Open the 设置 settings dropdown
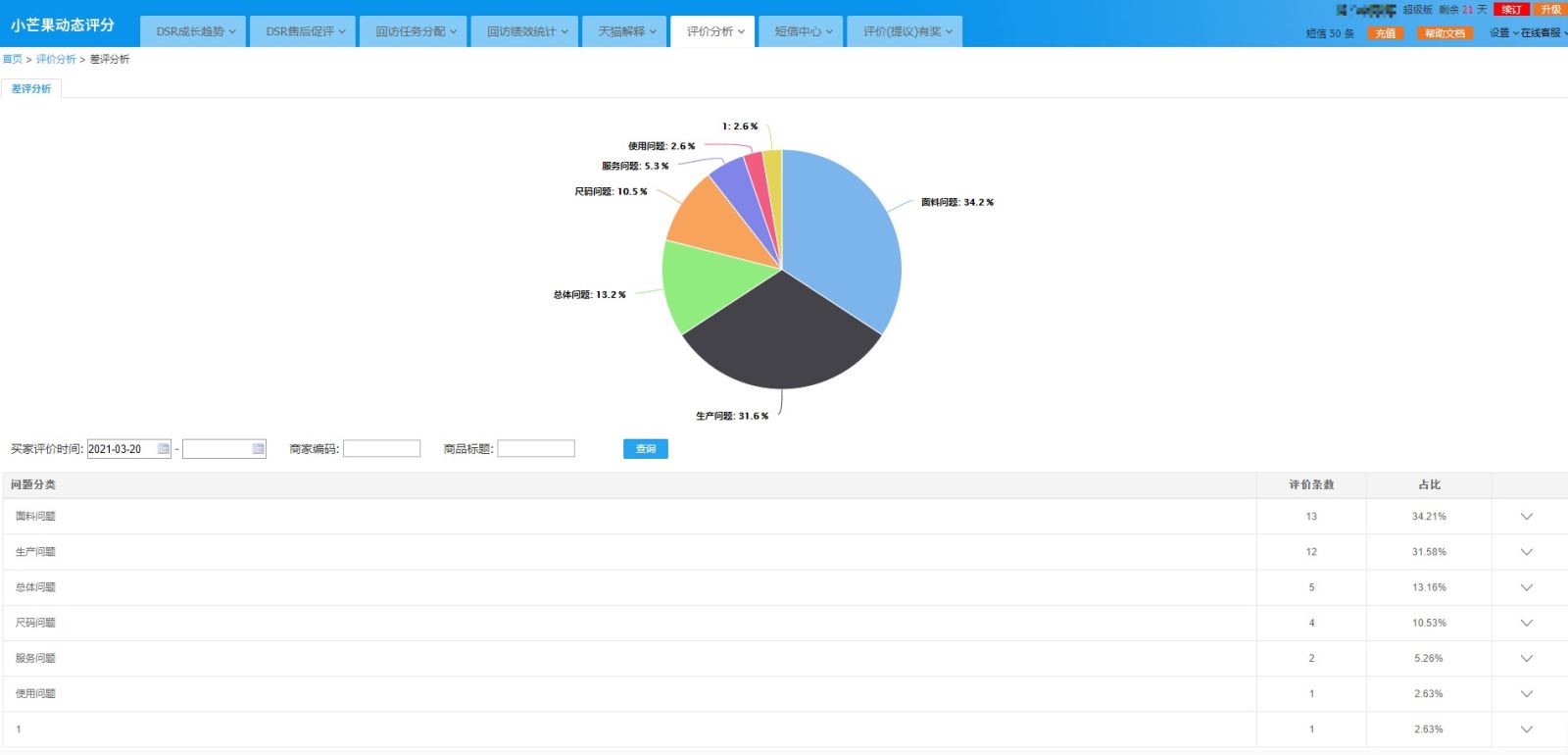 (x=1503, y=33)
